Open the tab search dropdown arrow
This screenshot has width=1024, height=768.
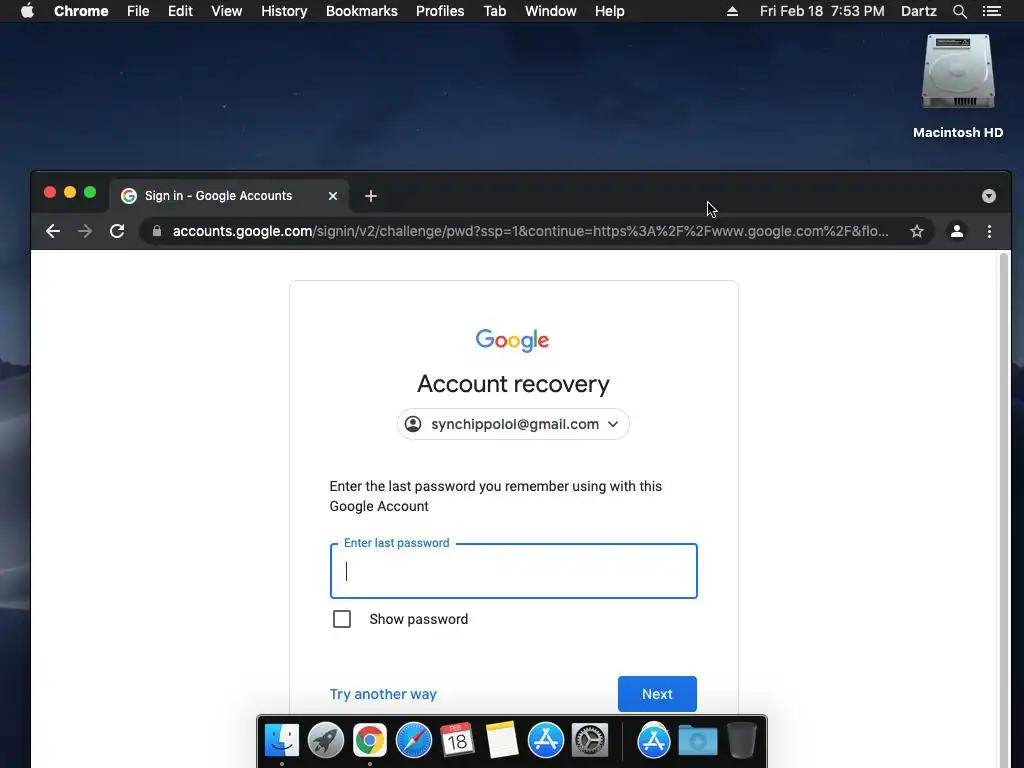[989, 196]
